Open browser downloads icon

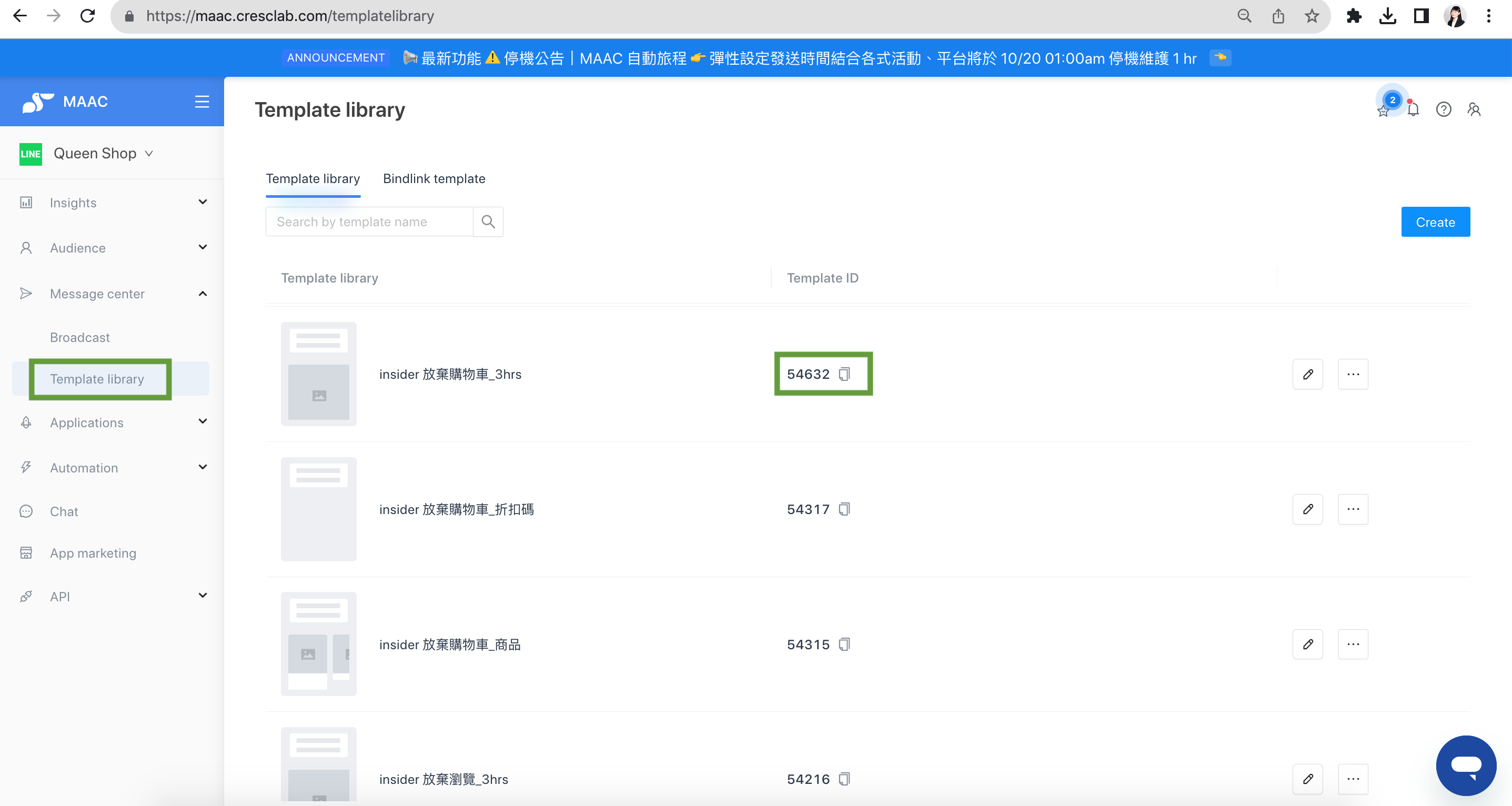coord(1387,16)
